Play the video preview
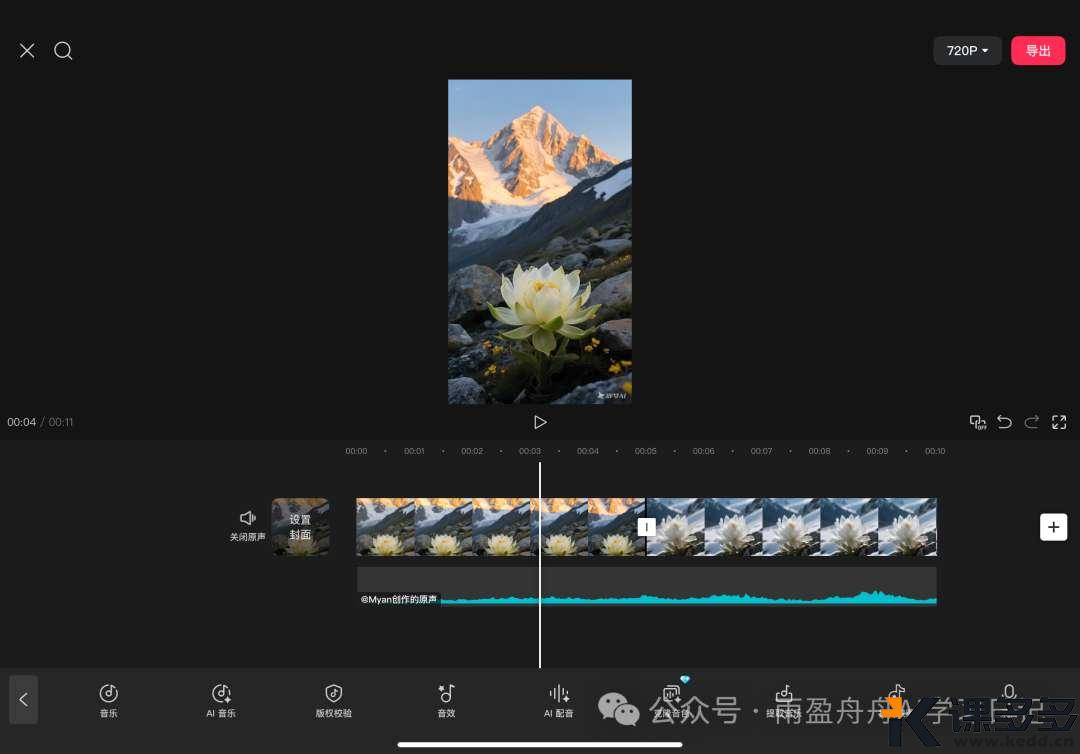This screenshot has height=754, width=1080. click(540, 422)
